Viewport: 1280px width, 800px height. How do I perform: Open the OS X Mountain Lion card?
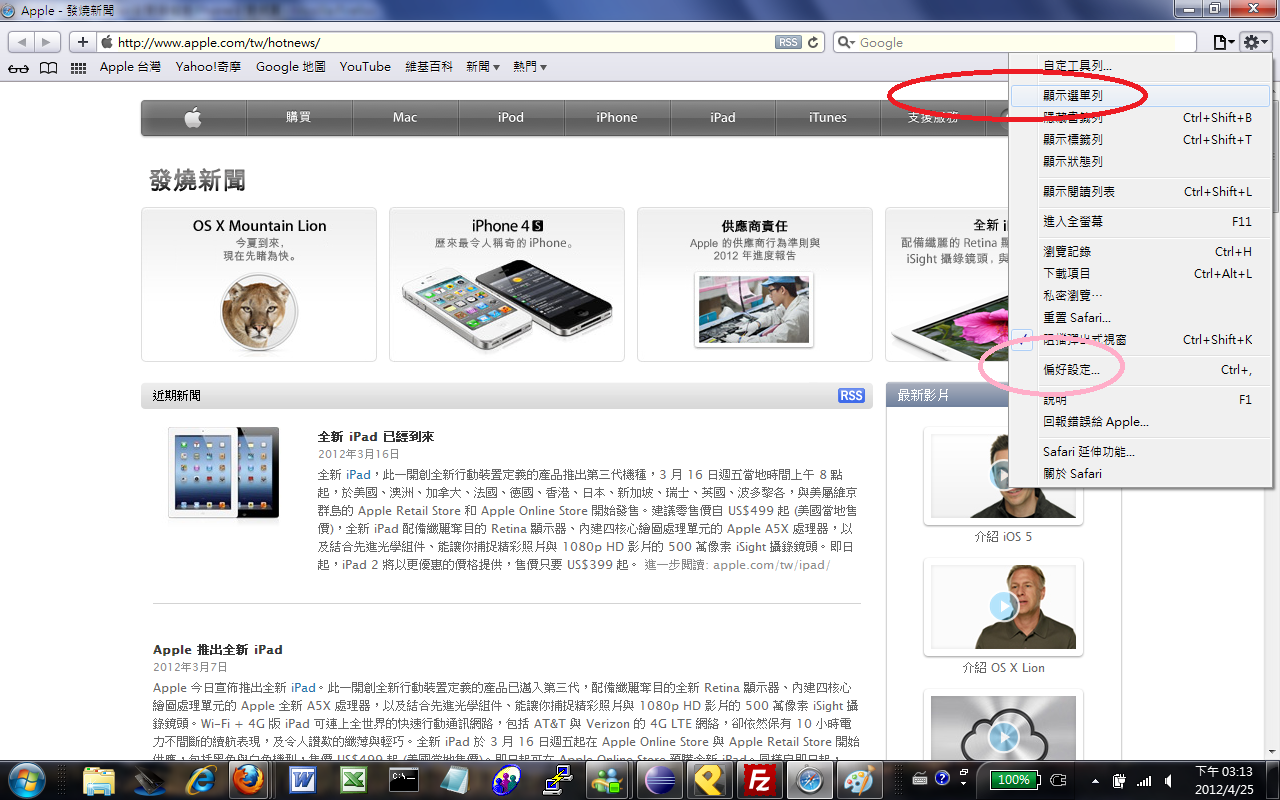259,284
